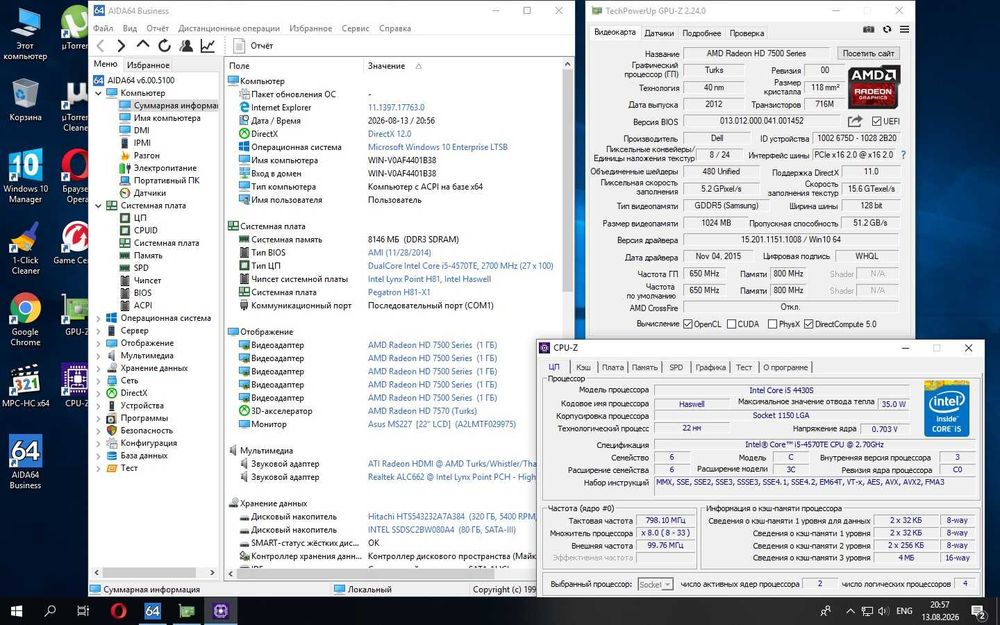
Task: Take a GPU-Z screenshot with camera icon
Action: (868, 29)
